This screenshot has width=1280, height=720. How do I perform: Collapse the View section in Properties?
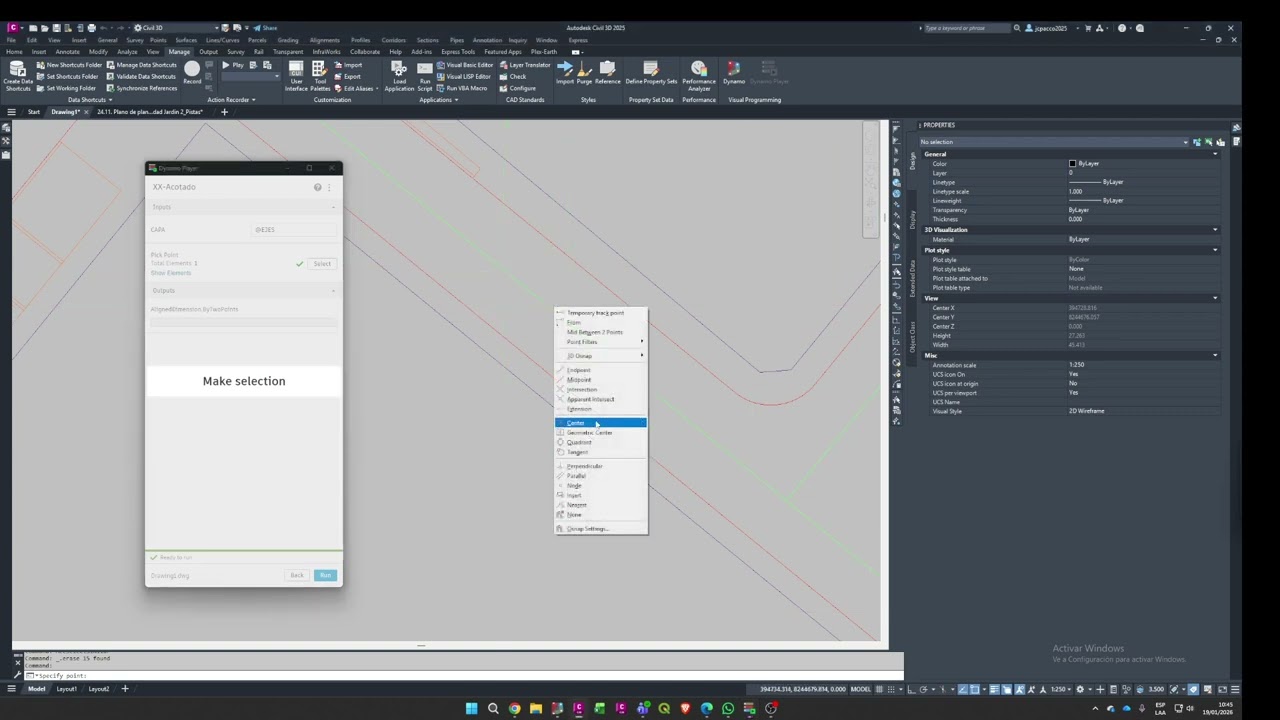pyautogui.click(x=1215, y=298)
